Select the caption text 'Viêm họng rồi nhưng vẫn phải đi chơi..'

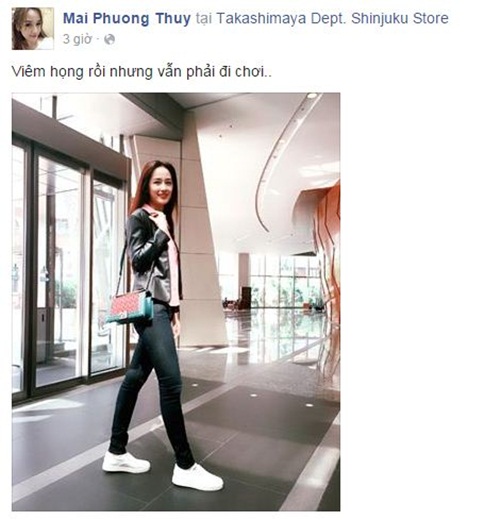[x=142, y=72]
